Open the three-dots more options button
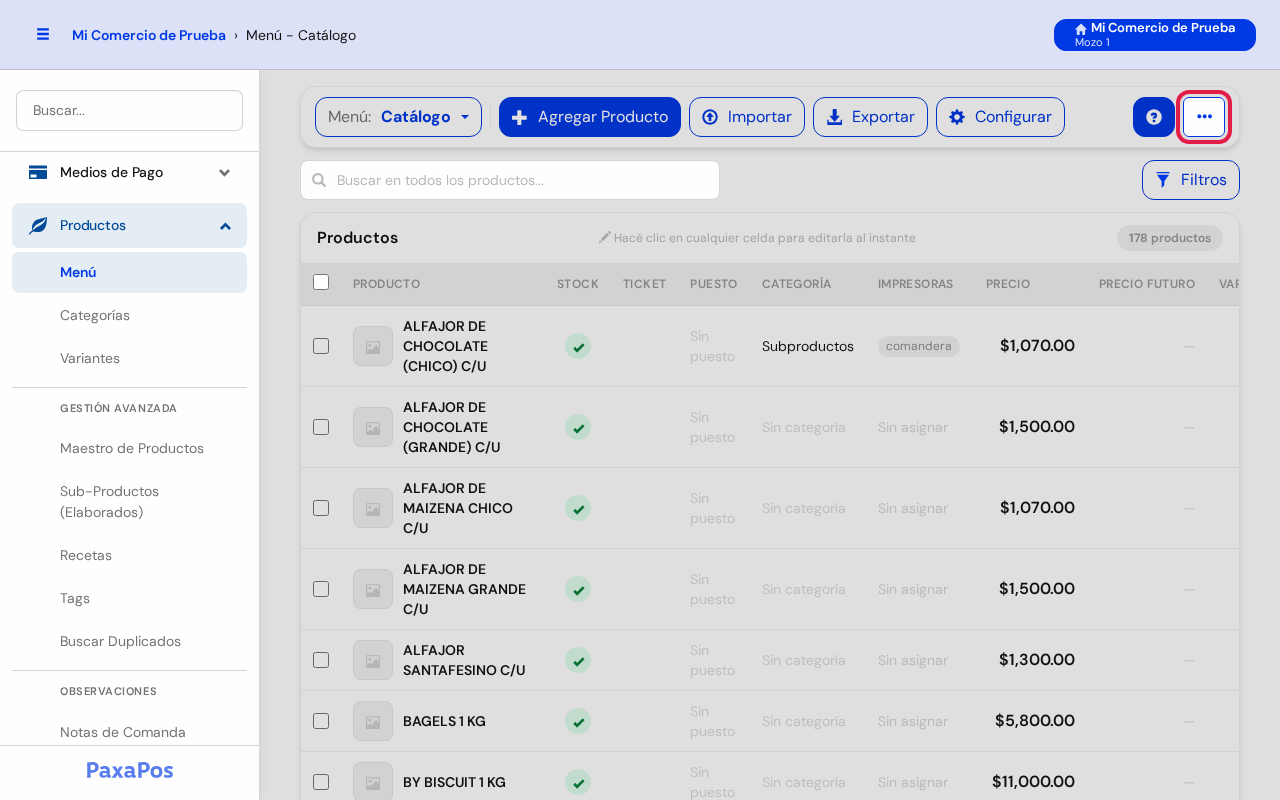1280x800 pixels. (1204, 117)
